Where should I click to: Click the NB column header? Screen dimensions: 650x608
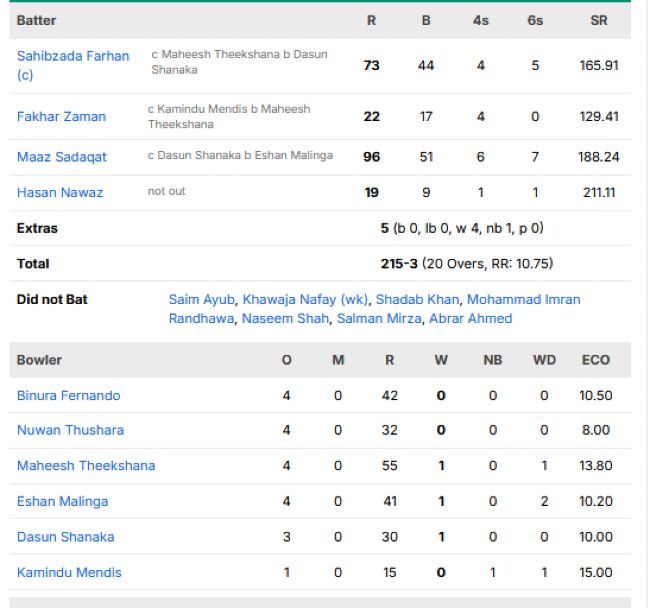[x=492, y=360]
